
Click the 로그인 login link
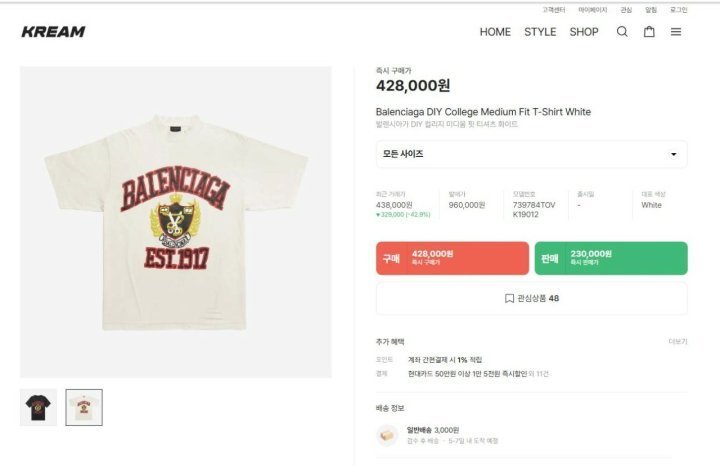click(x=677, y=10)
